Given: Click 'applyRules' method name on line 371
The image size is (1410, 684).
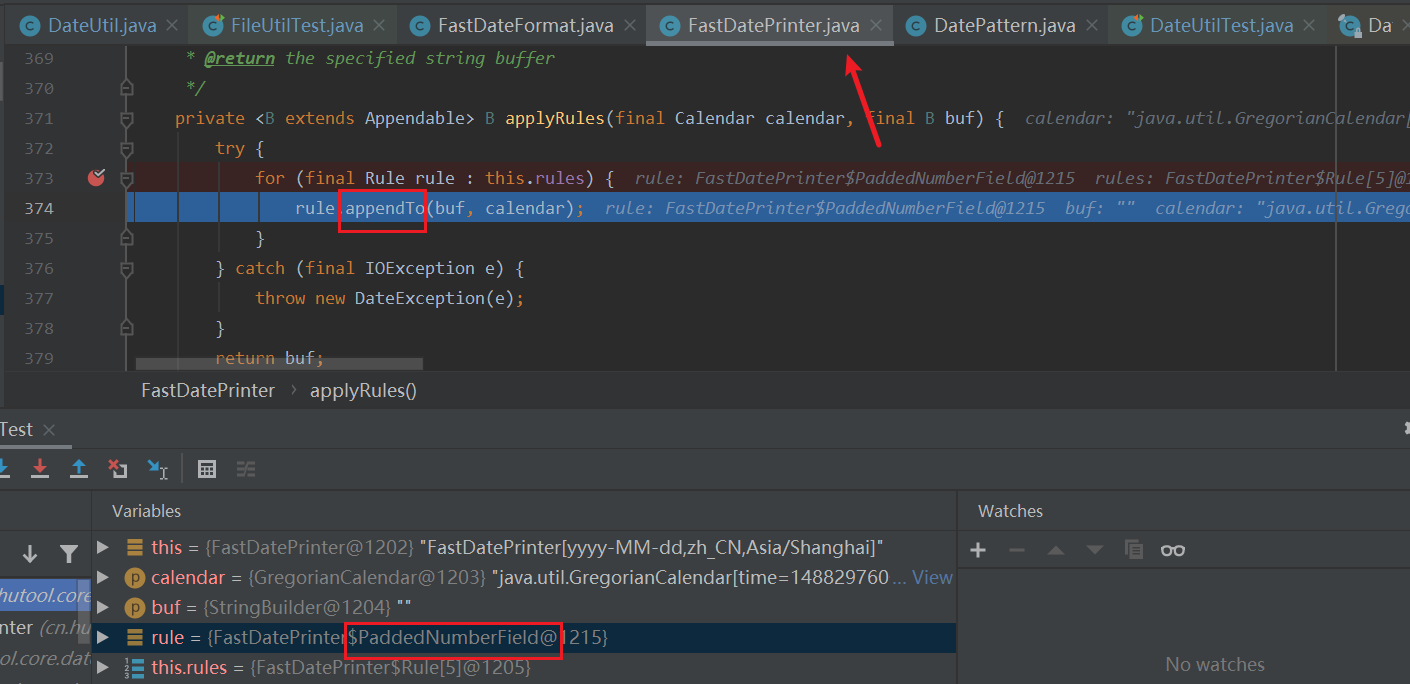Looking at the screenshot, I should [x=555, y=118].
